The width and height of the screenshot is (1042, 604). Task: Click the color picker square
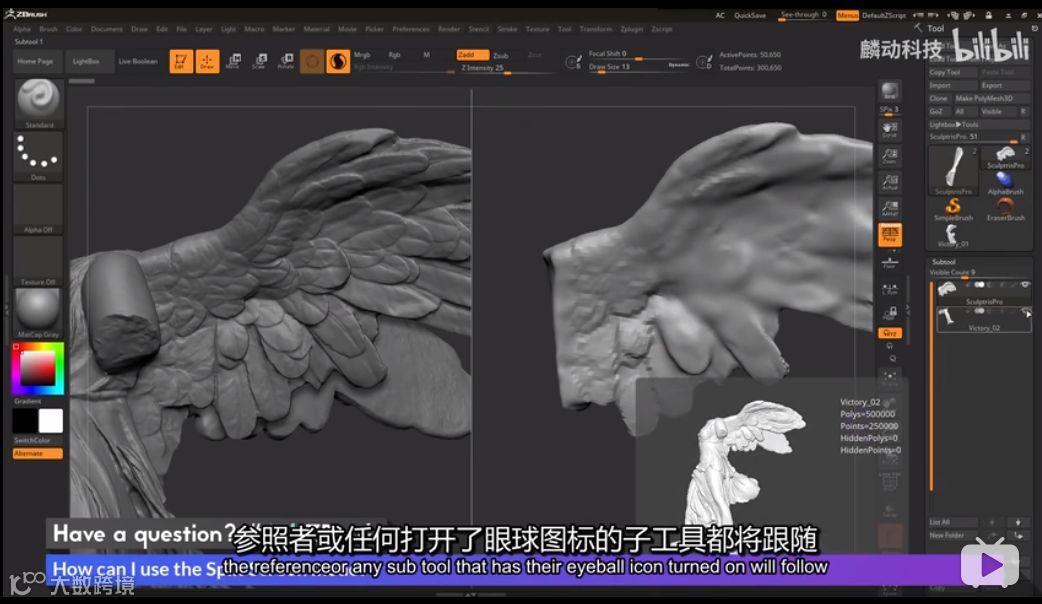point(38,368)
